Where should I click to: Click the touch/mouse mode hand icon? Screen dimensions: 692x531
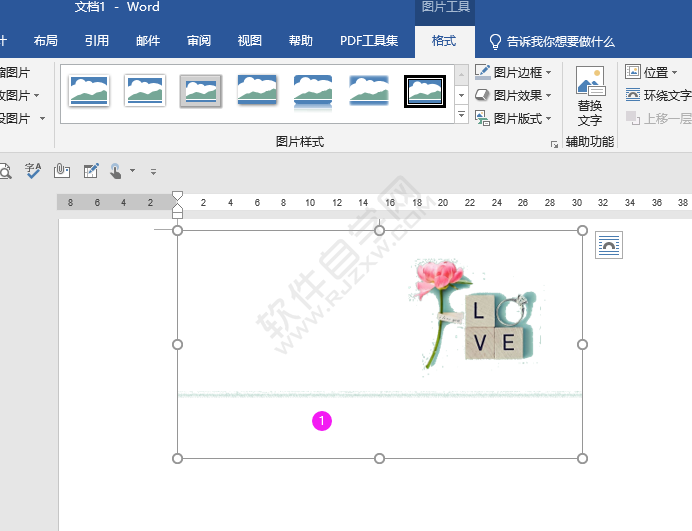116,171
